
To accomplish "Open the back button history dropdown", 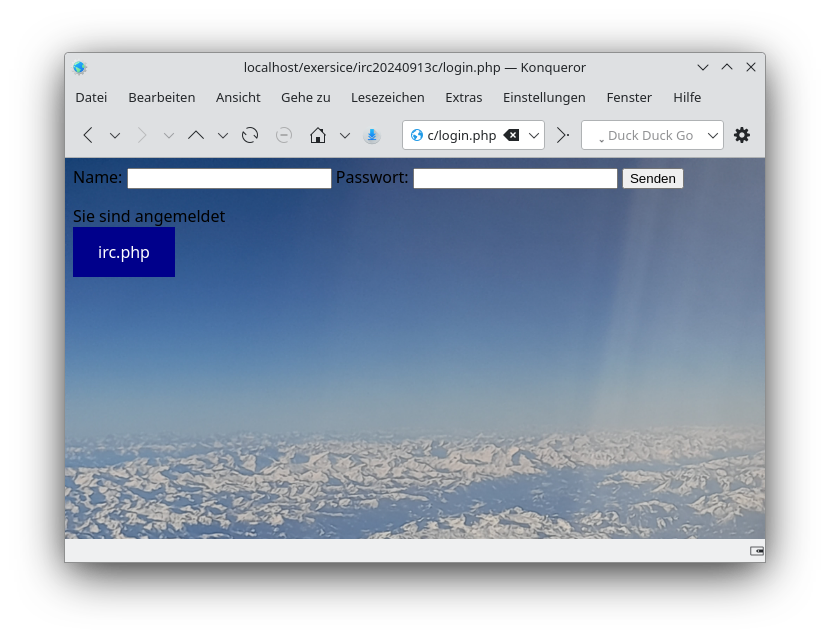I will (x=114, y=135).
